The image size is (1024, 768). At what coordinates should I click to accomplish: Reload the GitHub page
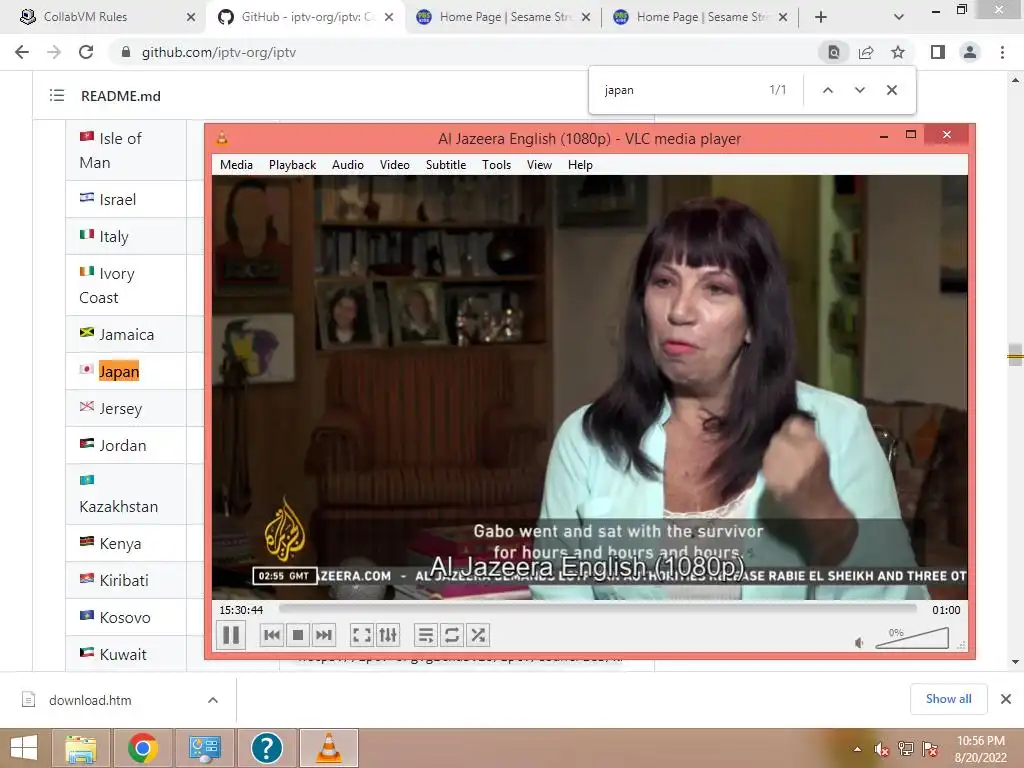pos(86,52)
